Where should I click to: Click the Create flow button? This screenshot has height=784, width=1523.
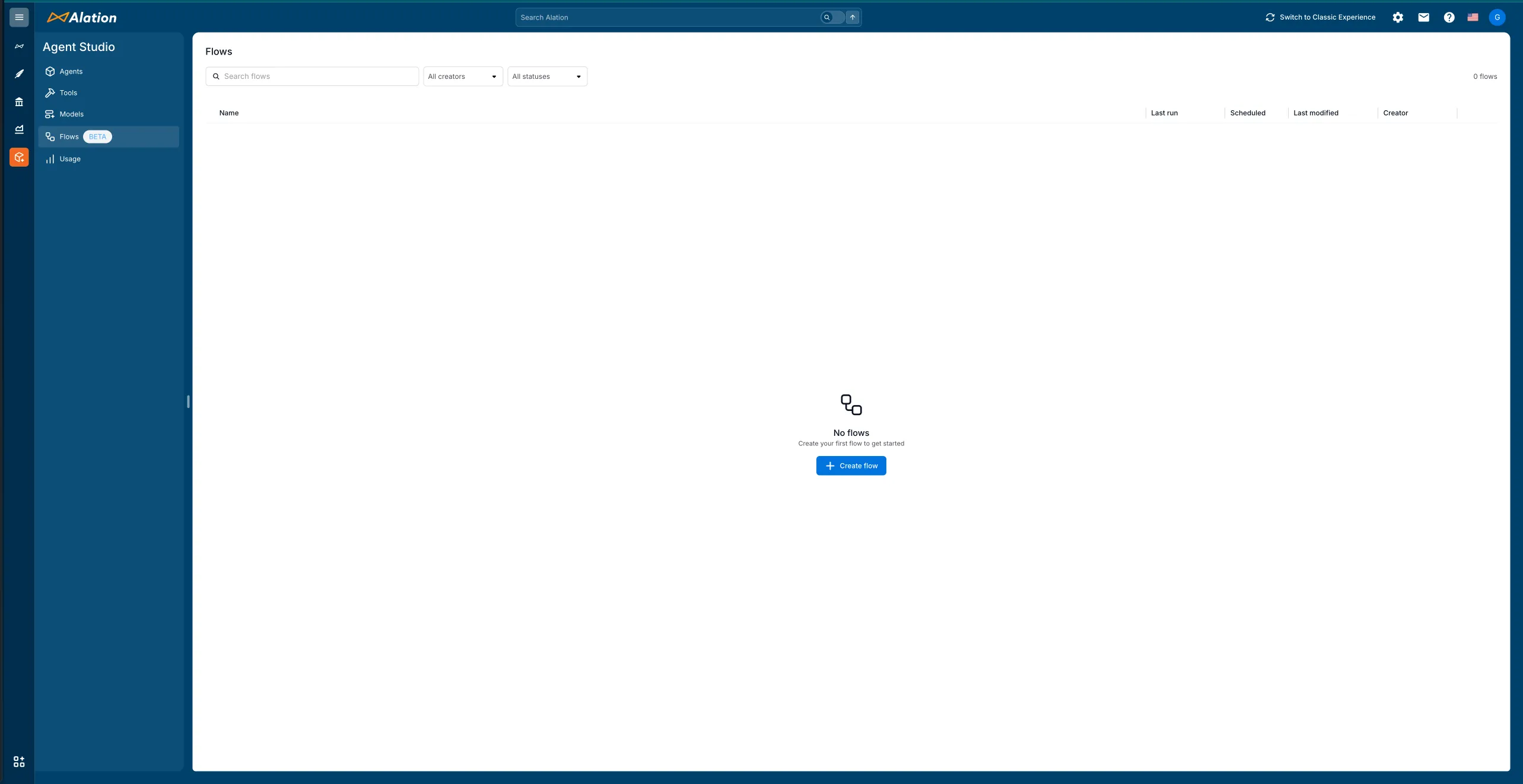tap(851, 466)
